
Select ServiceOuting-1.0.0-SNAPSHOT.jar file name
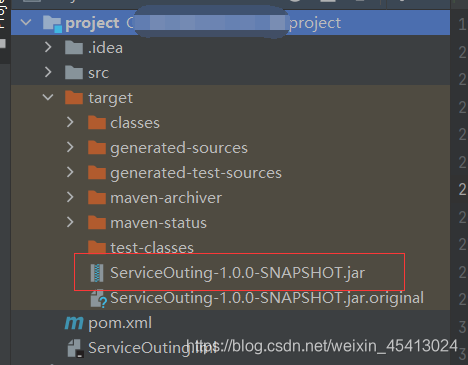[238, 273]
